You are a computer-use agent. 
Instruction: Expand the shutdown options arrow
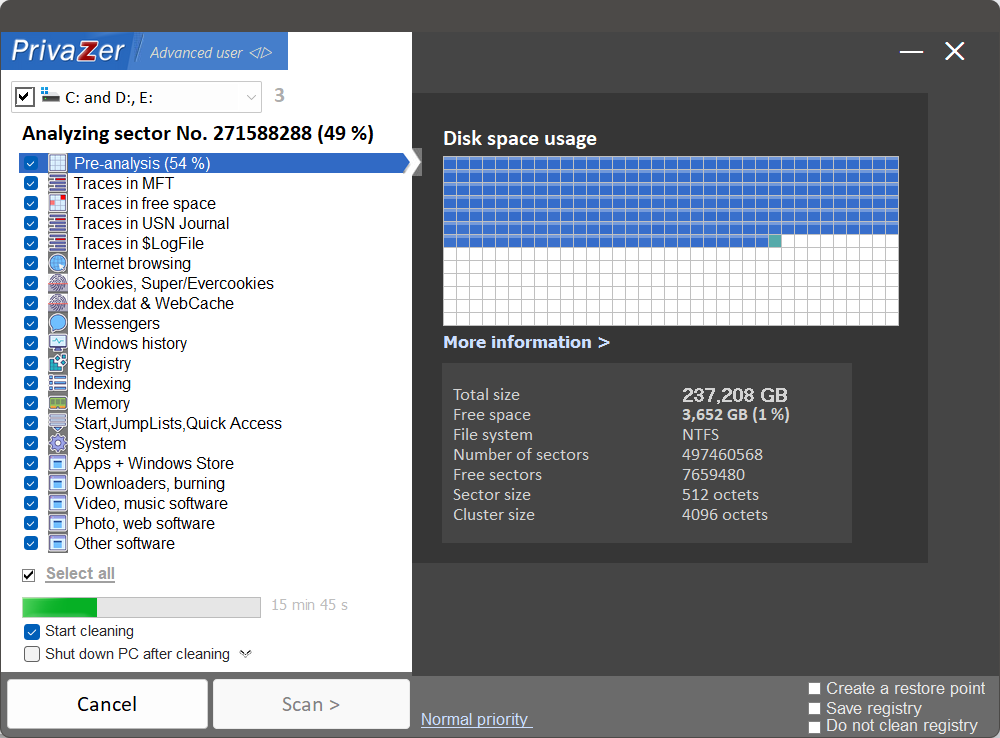point(245,654)
